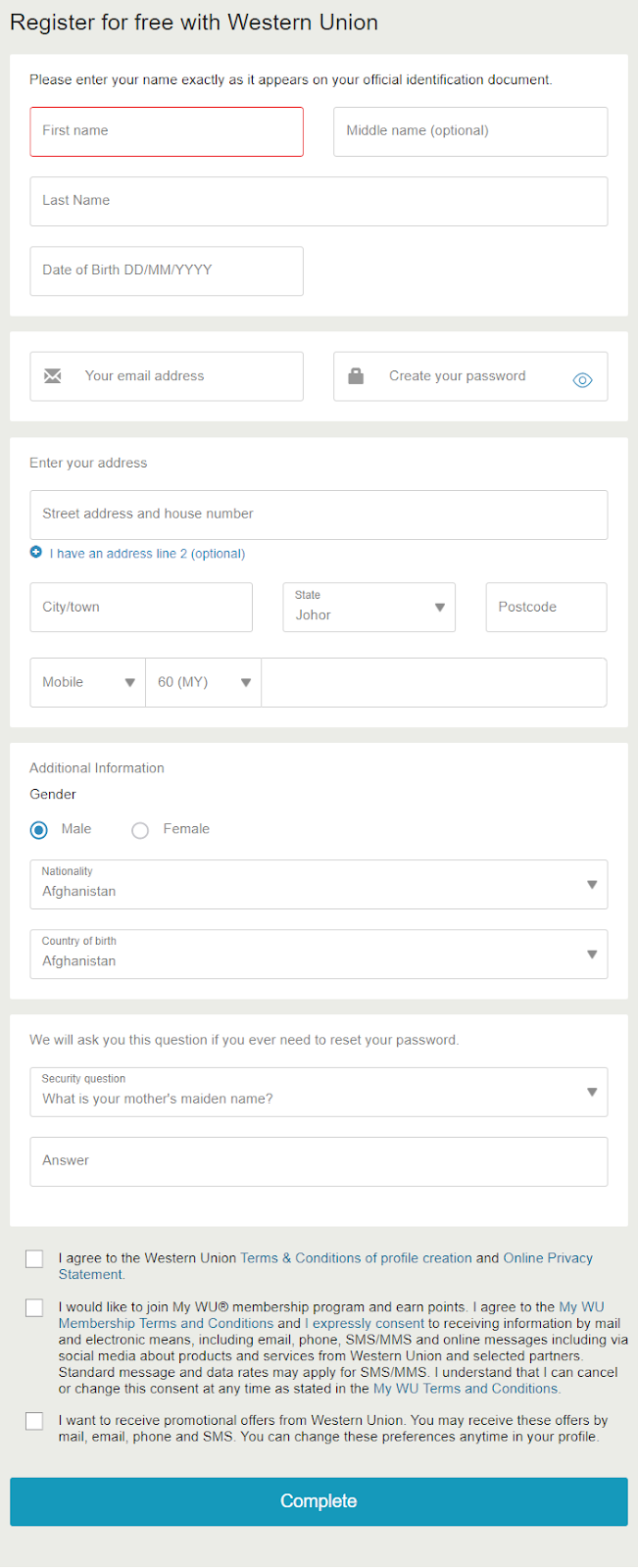Screen dimensions: 638x1568
Task: Tick the My WU membership checkbox
Action: click(34, 1307)
